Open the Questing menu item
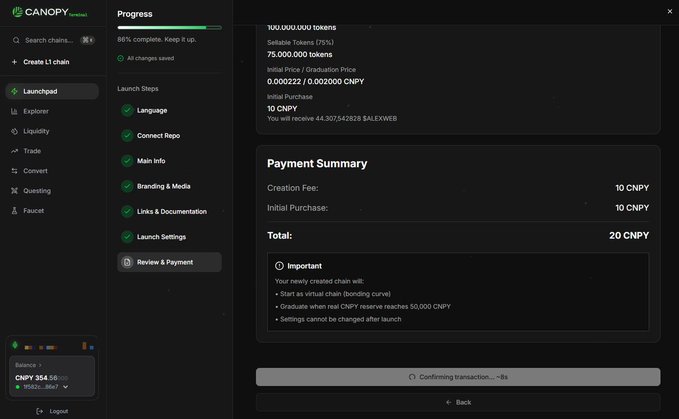This screenshot has width=679, height=419. pyautogui.click(x=52, y=190)
